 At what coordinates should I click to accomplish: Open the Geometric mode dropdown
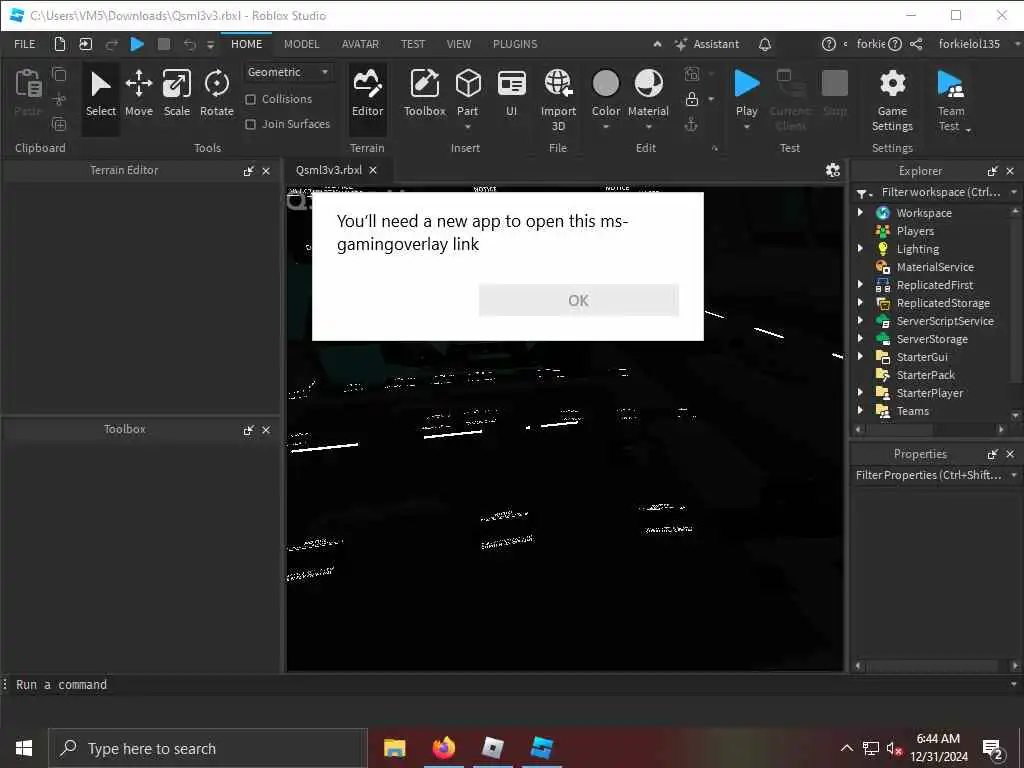tap(288, 72)
